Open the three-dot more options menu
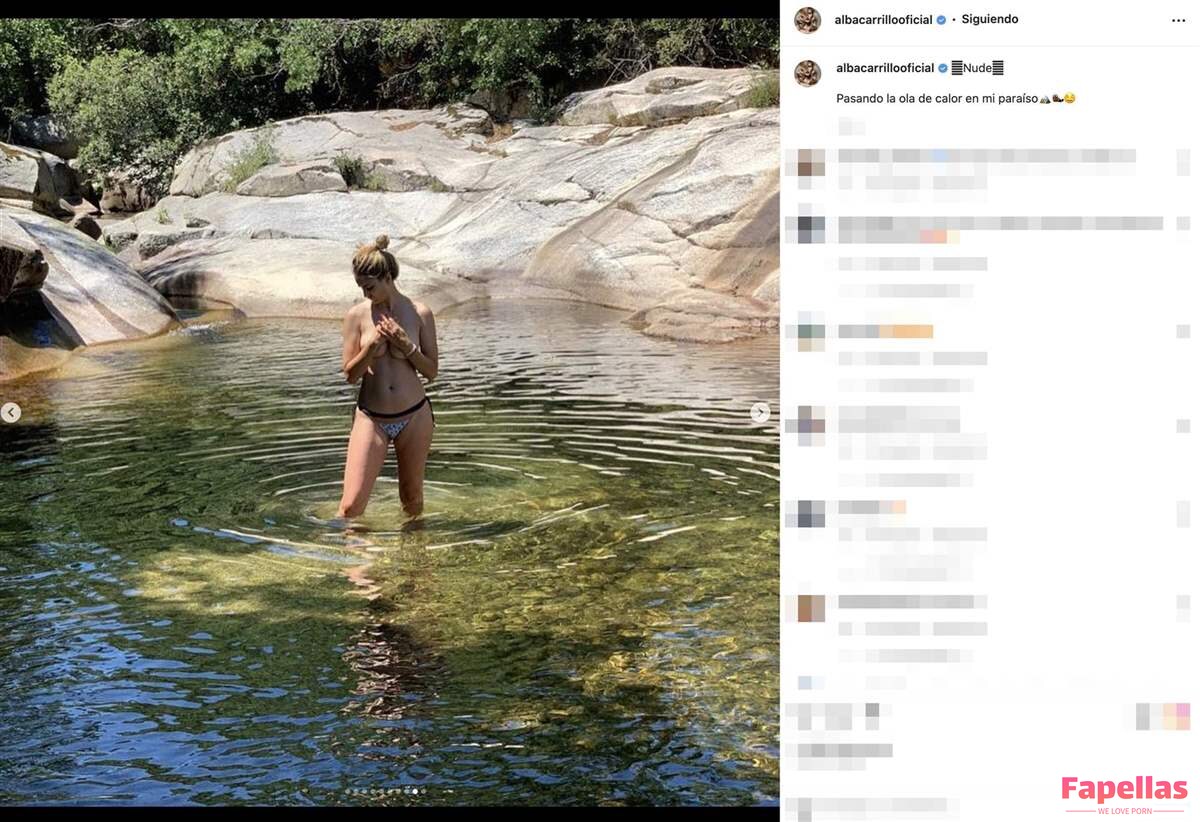 point(1178,20)
